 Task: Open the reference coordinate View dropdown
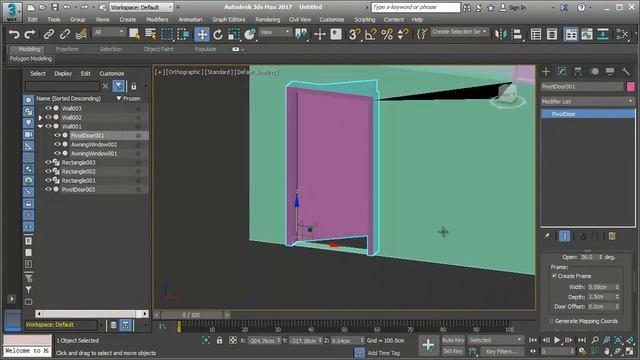pos(275,32)
